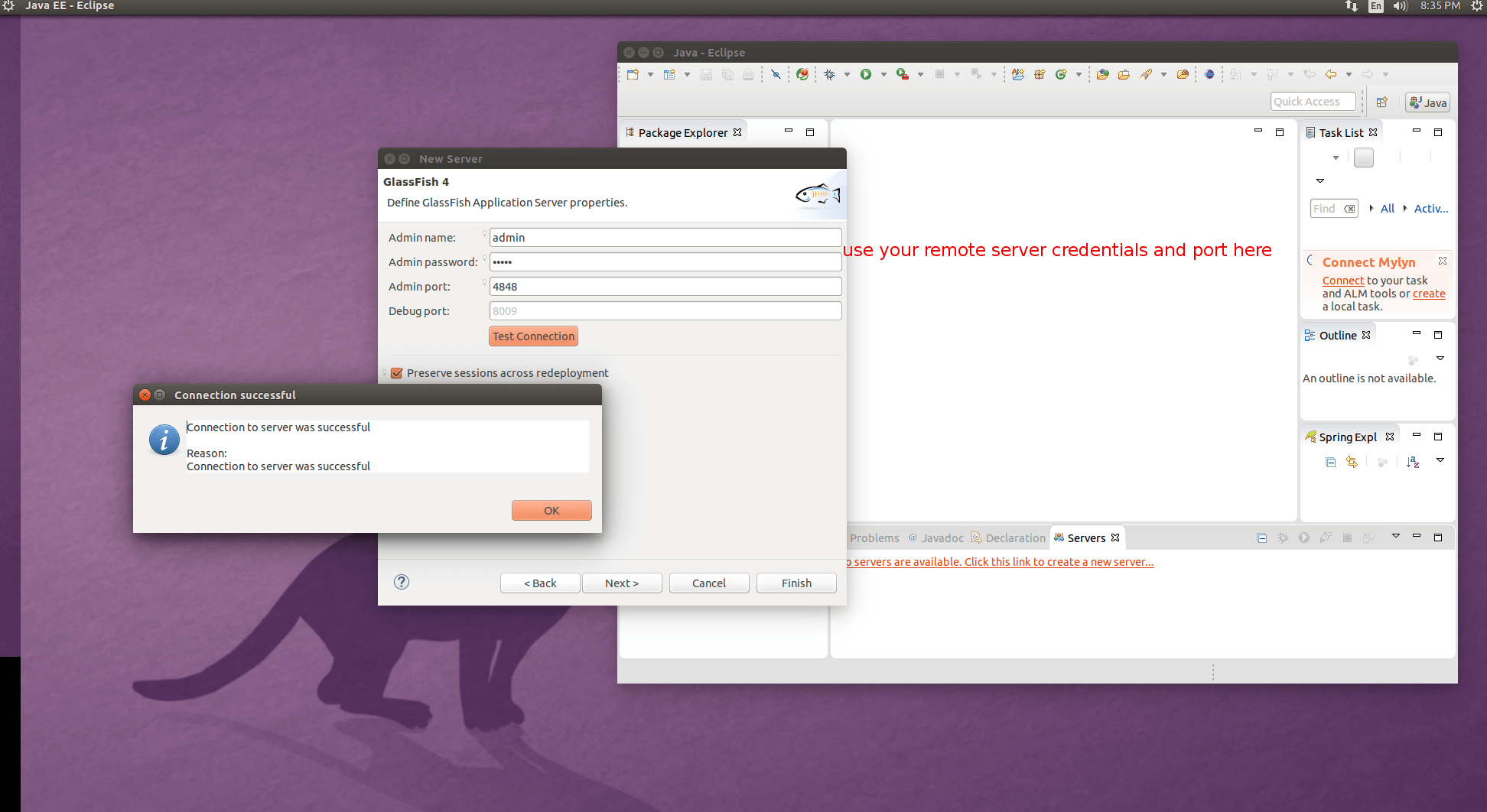The width and height of the screenshot is (1487, 812).
Task: Open the Outline view menu arrow
Action: (x=1440, y=359)
